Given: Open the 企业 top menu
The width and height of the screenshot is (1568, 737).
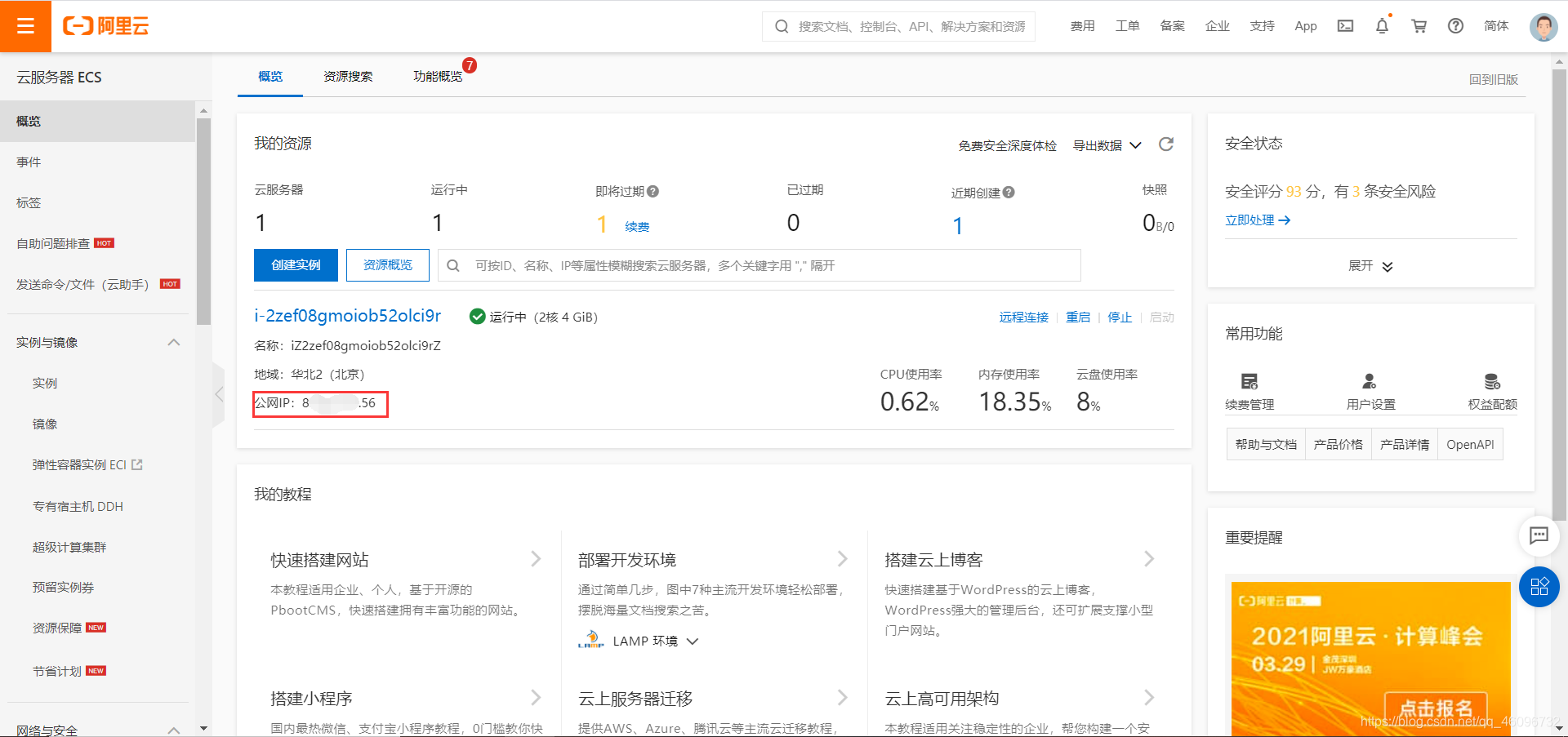Looking at the screenshot, I should click(1217, 26).
